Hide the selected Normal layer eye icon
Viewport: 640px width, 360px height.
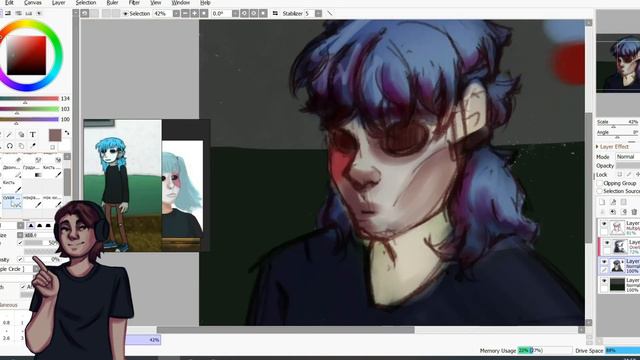click(604, 262)
